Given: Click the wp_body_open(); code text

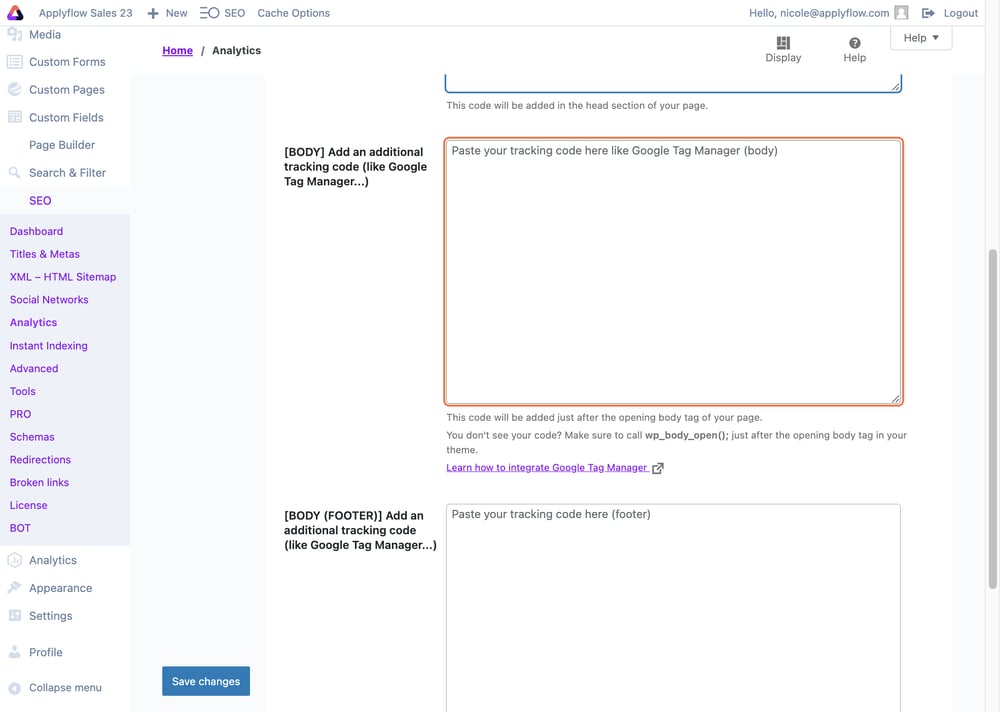Looking at the screenshot, I should [x=686, y=435].
